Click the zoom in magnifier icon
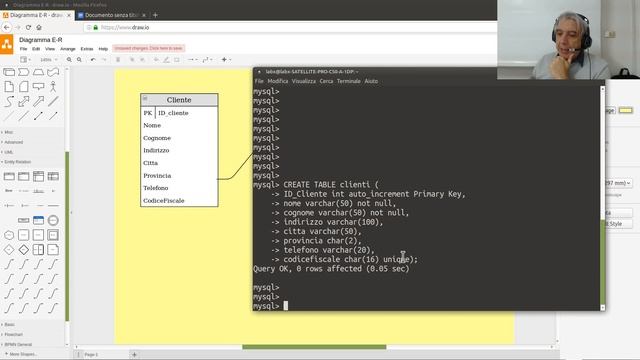This screenshot has width=640, height=360. tap(69, 60)
